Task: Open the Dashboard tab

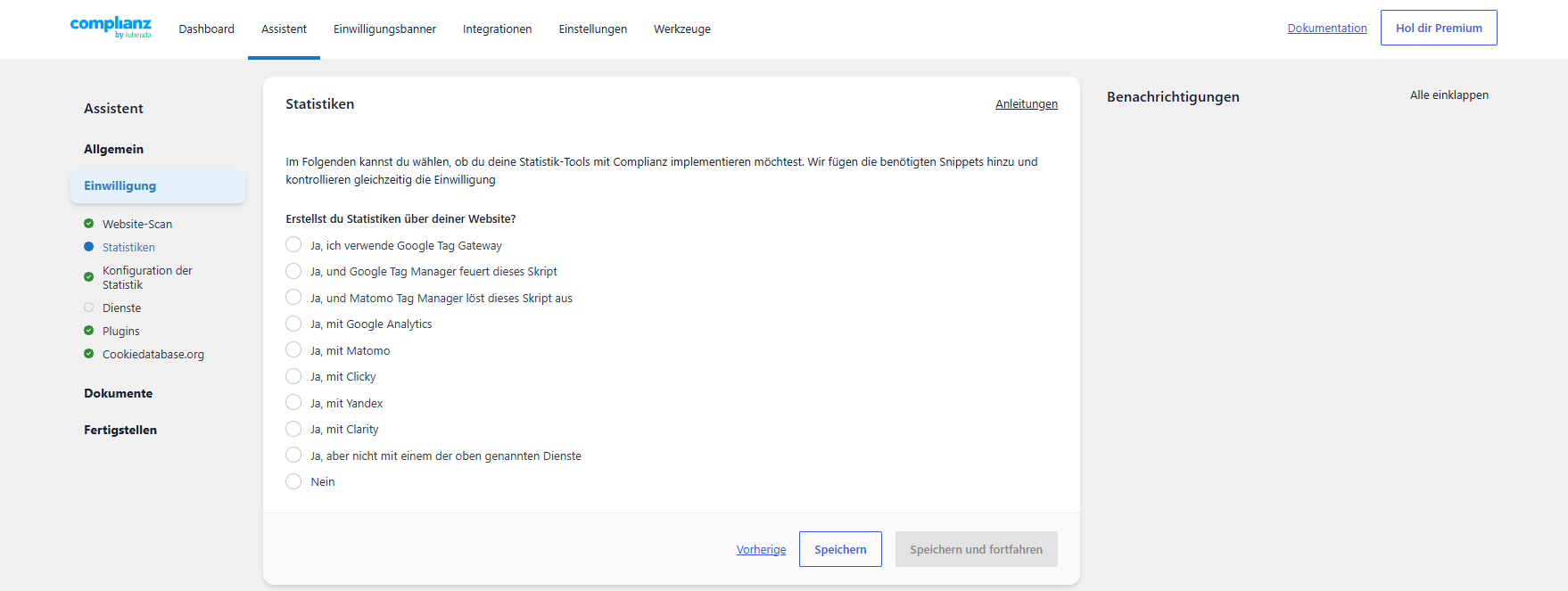Action: coord(206,29)
